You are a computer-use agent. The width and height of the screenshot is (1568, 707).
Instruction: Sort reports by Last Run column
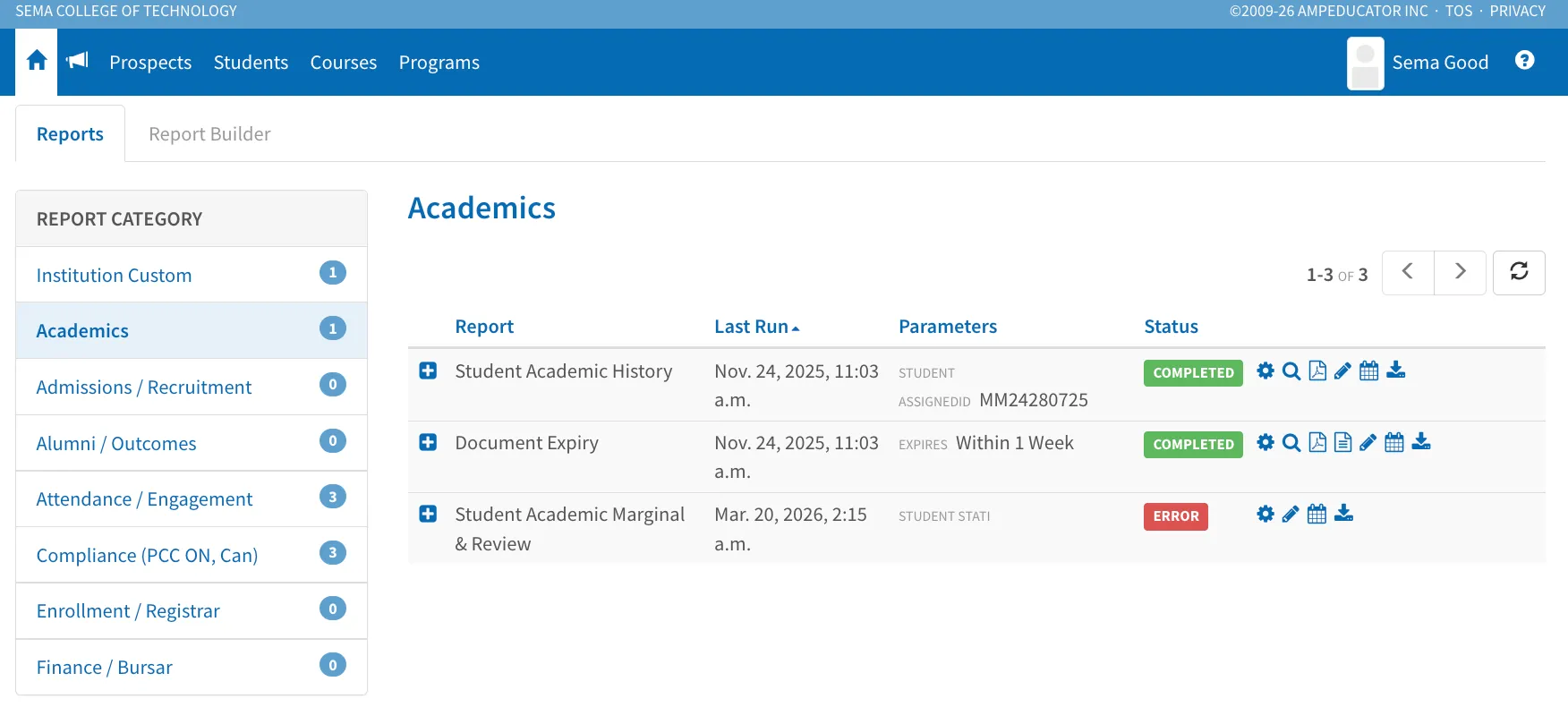point(756,327)
